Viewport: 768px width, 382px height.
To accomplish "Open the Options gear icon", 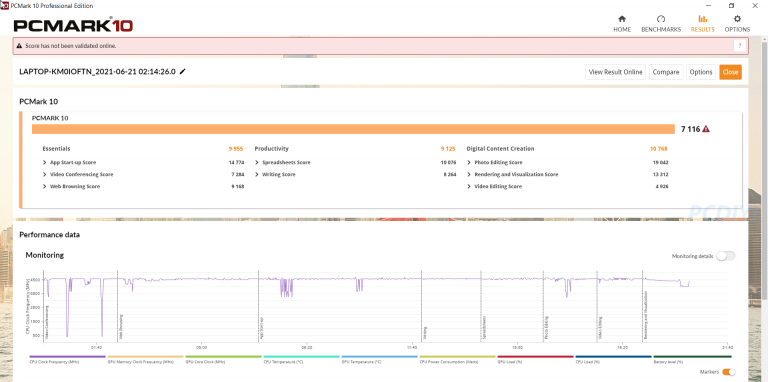I will click(x=737, y=19).
